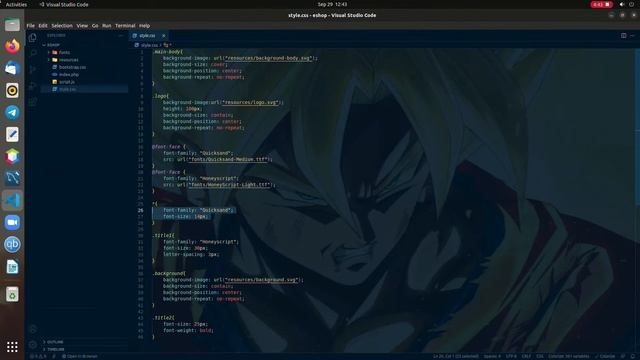Click the symbol segment in the breadcrumb
Screen dimensions: 640x360
coord(167,45)
